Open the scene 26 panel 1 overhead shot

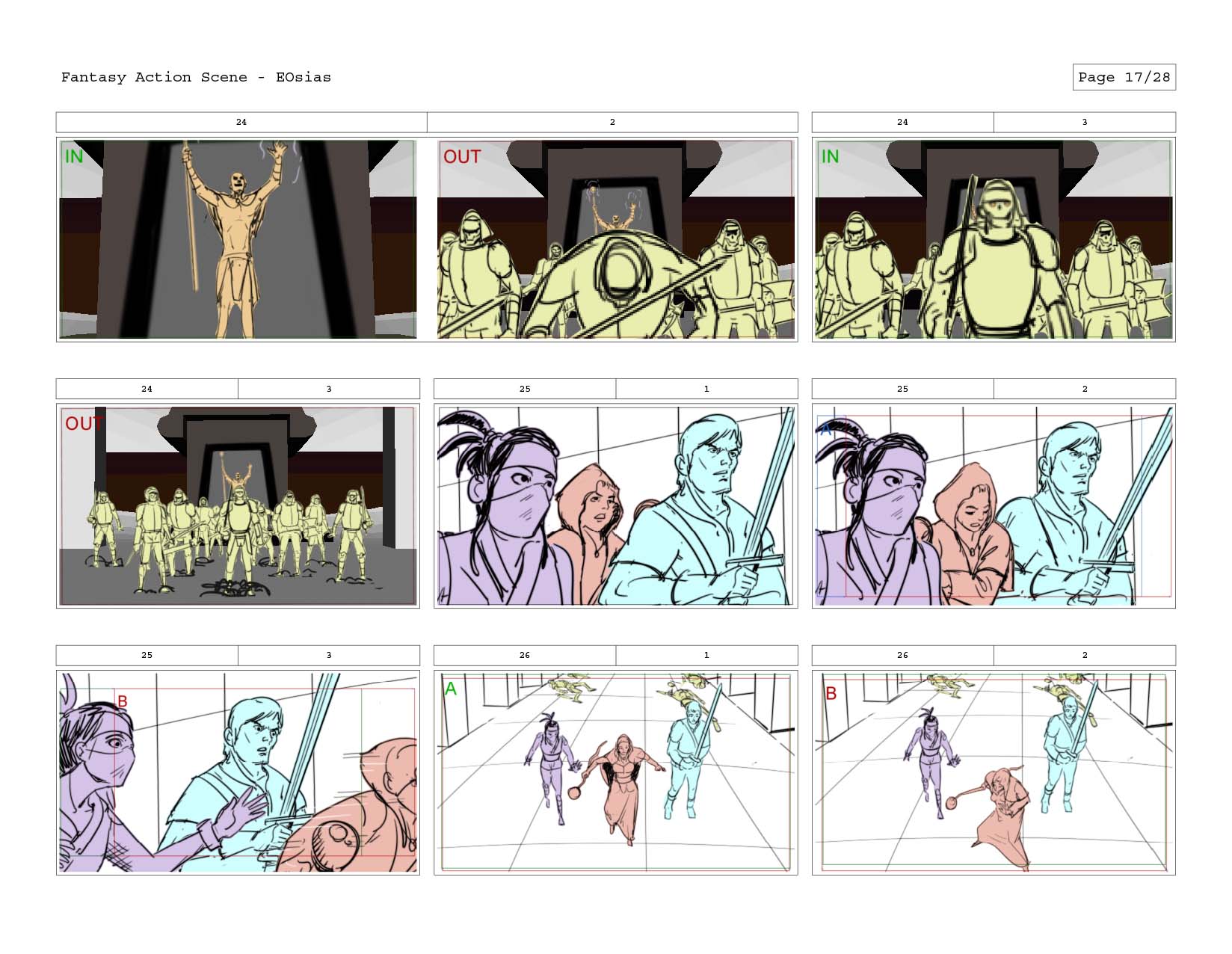[x=615, y=772]
